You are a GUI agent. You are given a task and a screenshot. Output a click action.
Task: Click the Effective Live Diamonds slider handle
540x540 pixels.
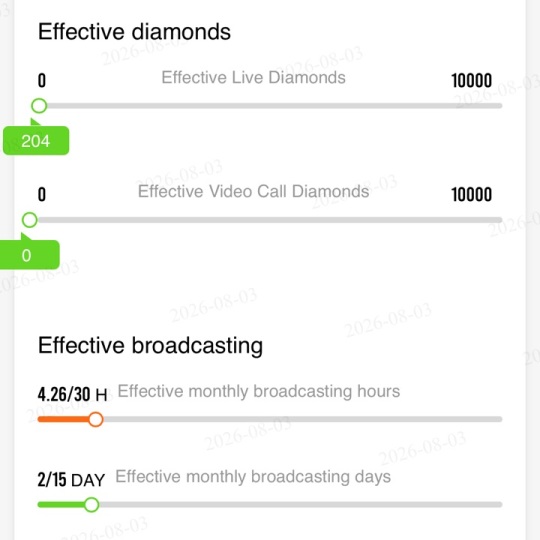(x=39, y=106)
